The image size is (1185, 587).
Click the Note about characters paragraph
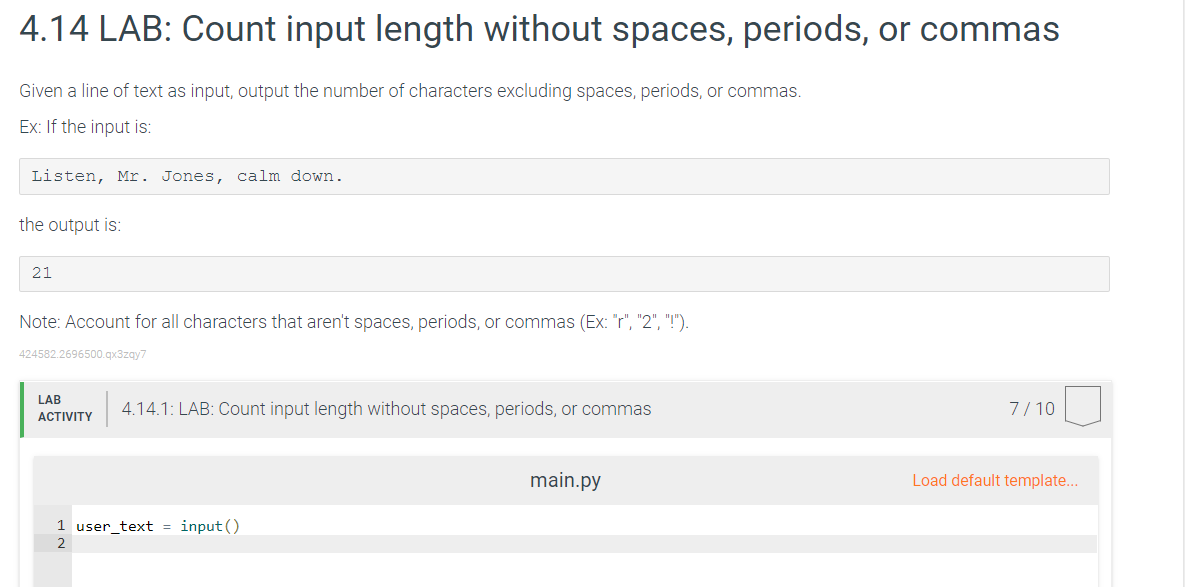tap(354, 322)
